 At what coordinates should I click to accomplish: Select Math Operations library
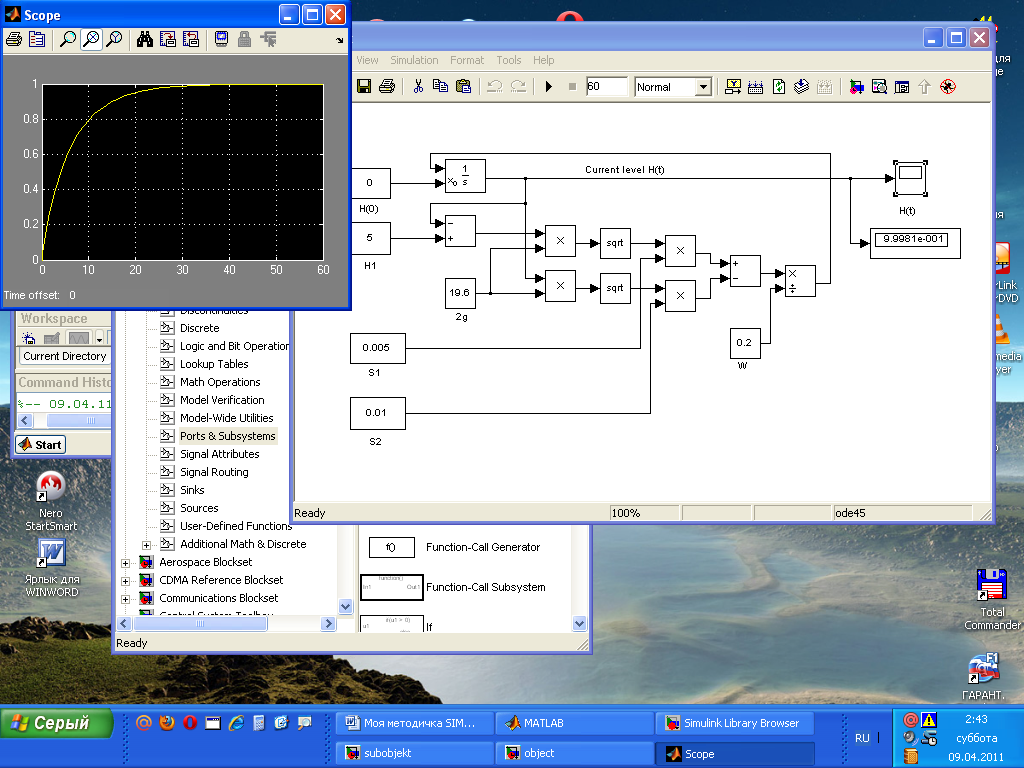pos(220,382)
